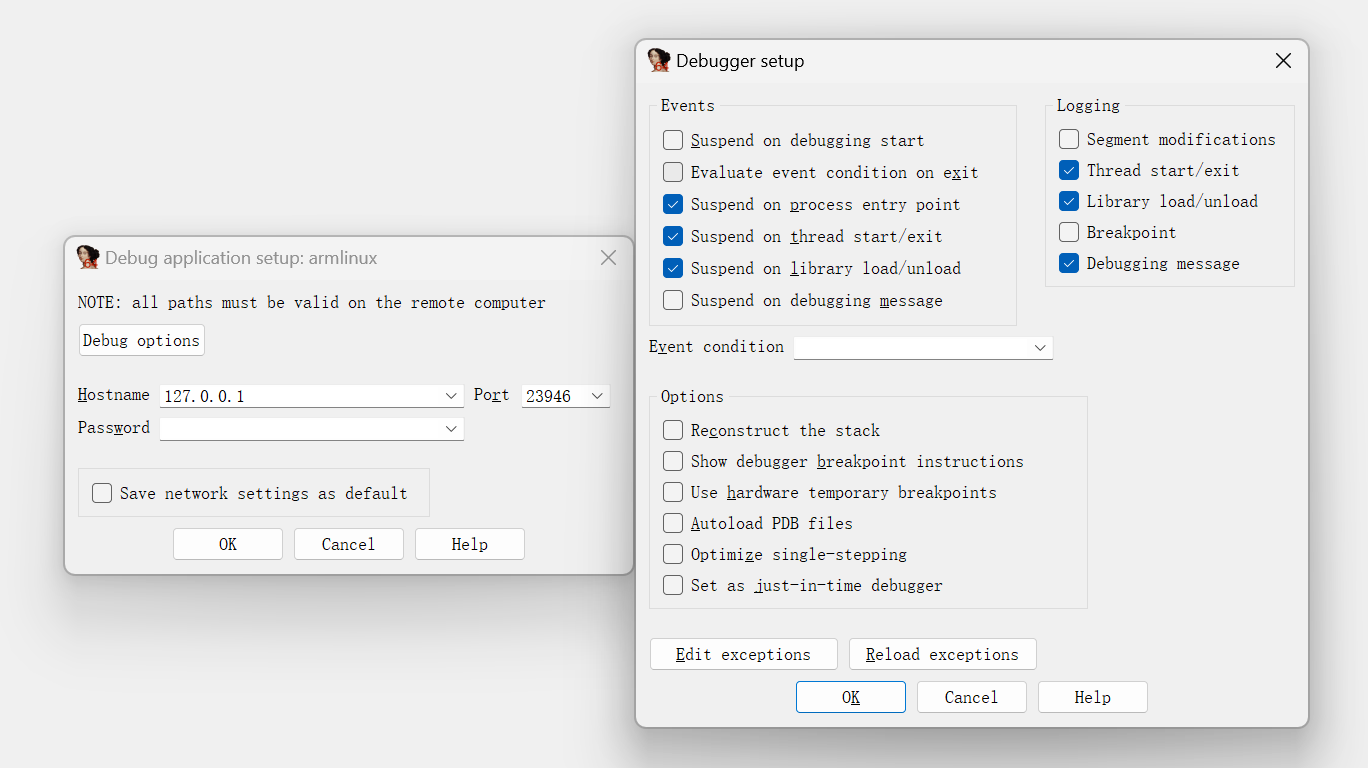Expand the Event condition dropdown

coord(1040,348)
